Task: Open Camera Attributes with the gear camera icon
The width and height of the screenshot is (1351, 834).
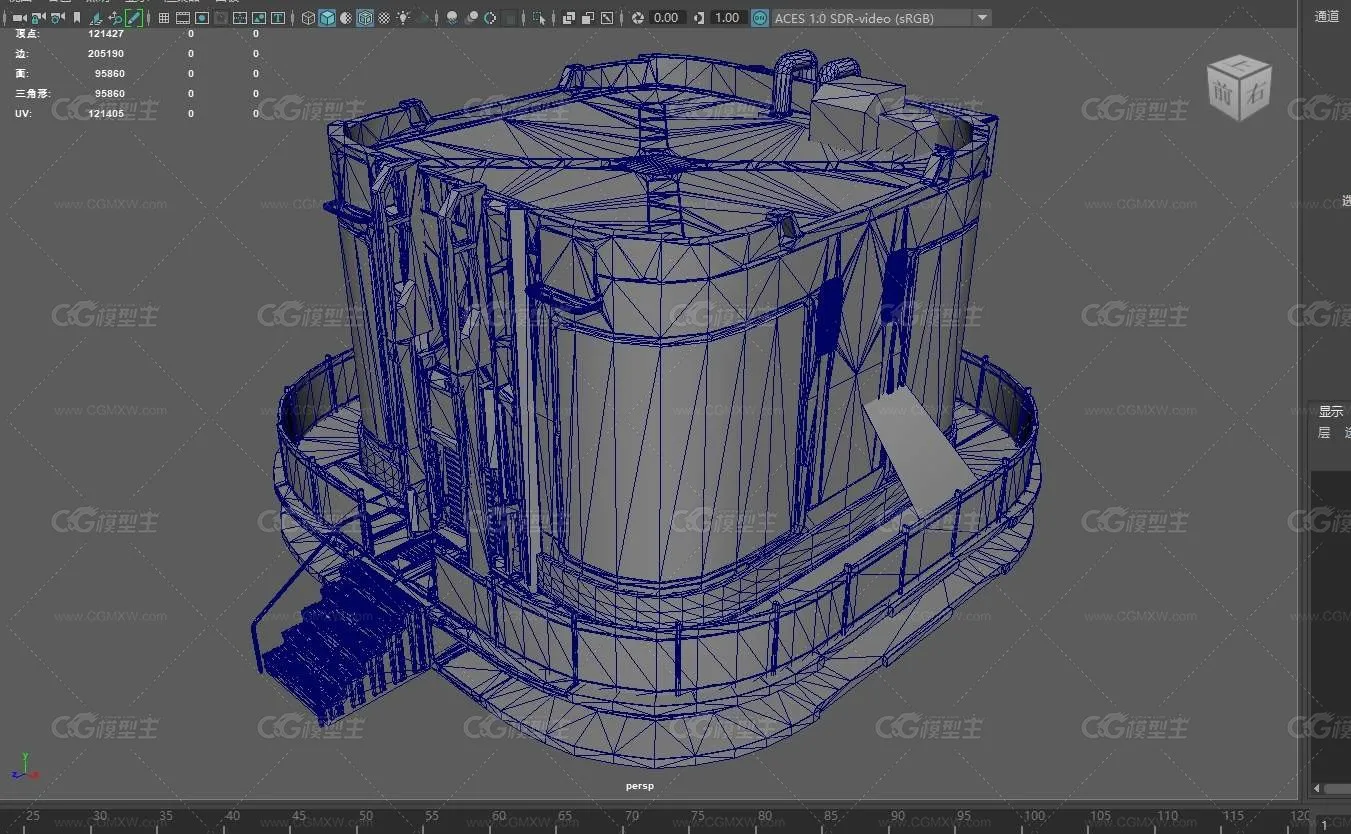Action: pyautogui.click(x=57, y=18)
